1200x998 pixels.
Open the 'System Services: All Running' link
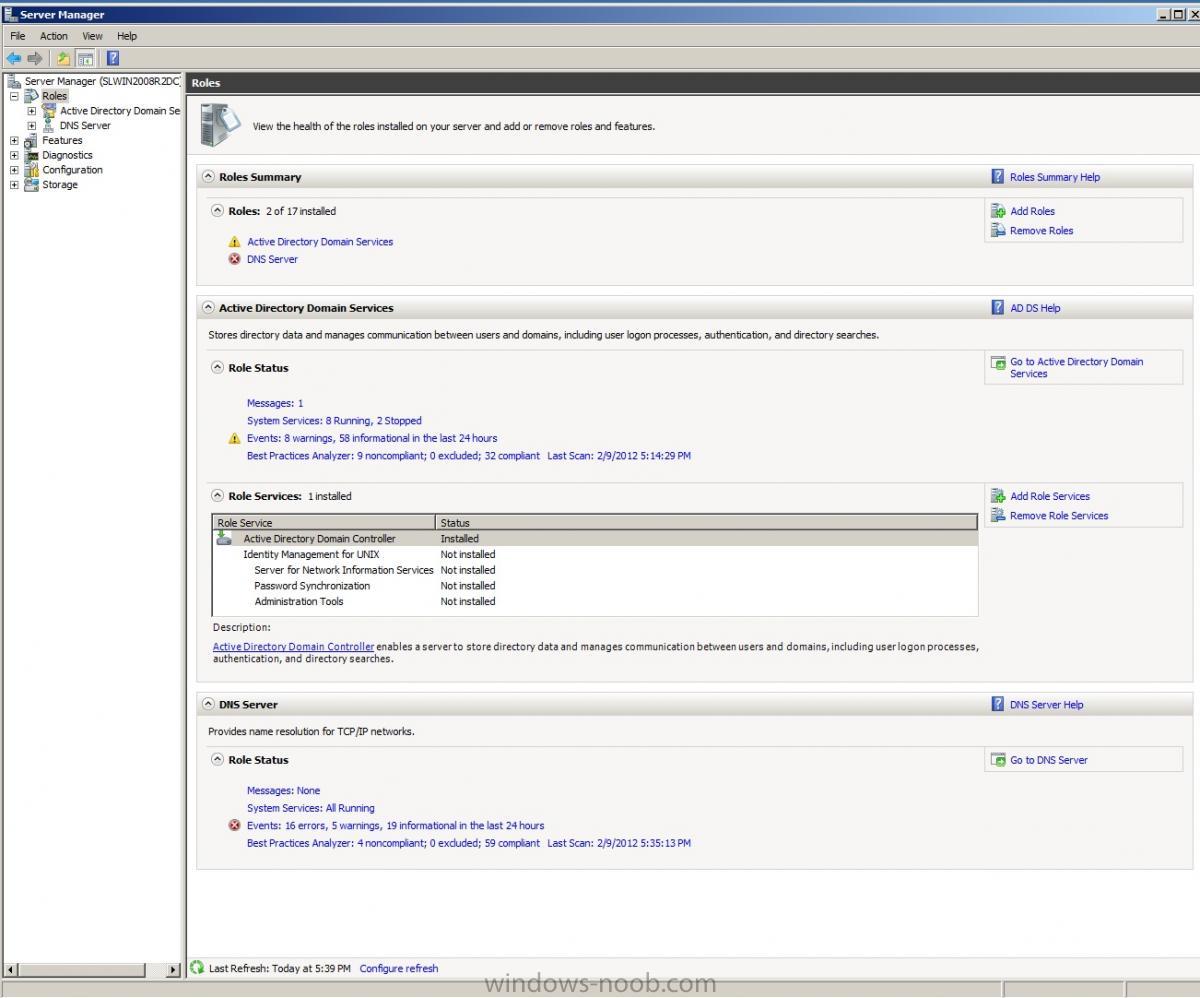311,808
